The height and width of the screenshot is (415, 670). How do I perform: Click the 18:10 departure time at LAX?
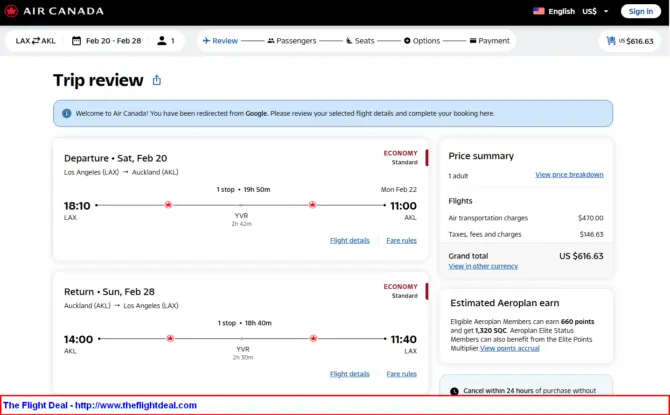[x=77, y=206]
